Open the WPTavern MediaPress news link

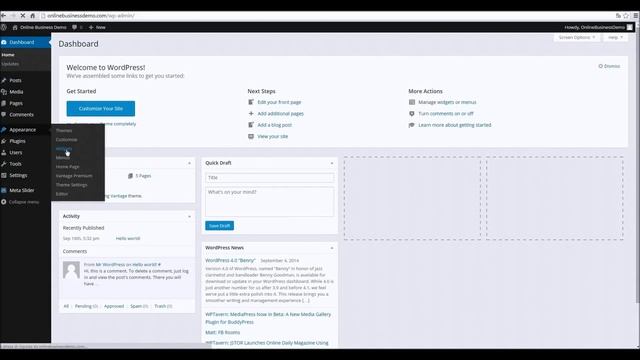click(x=268, y=318)
